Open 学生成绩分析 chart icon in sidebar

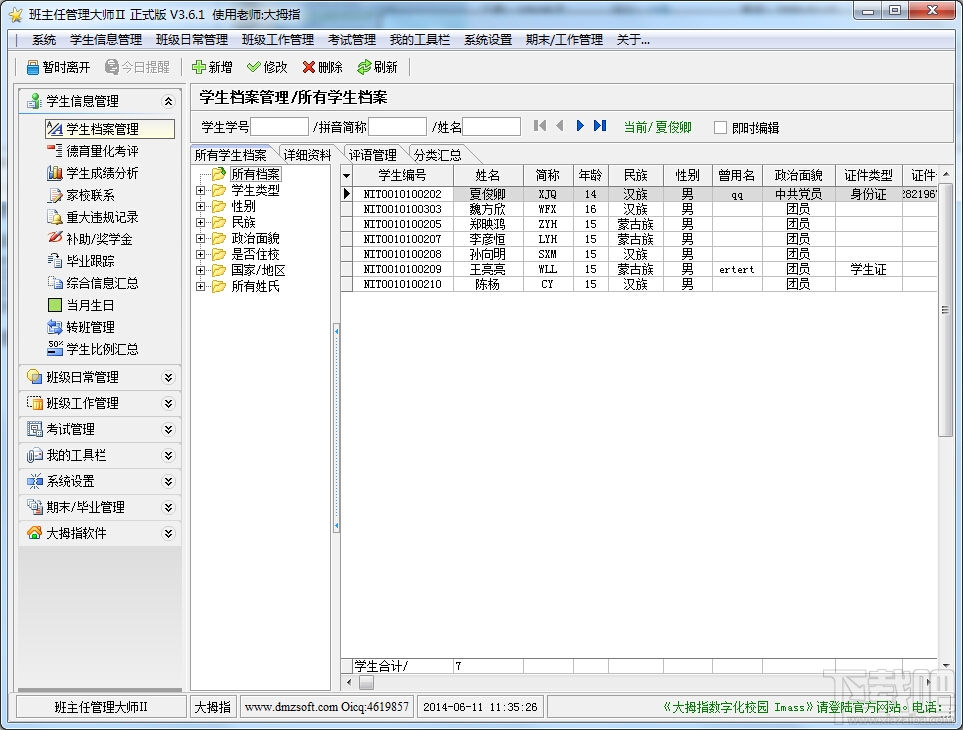[55, 173]
